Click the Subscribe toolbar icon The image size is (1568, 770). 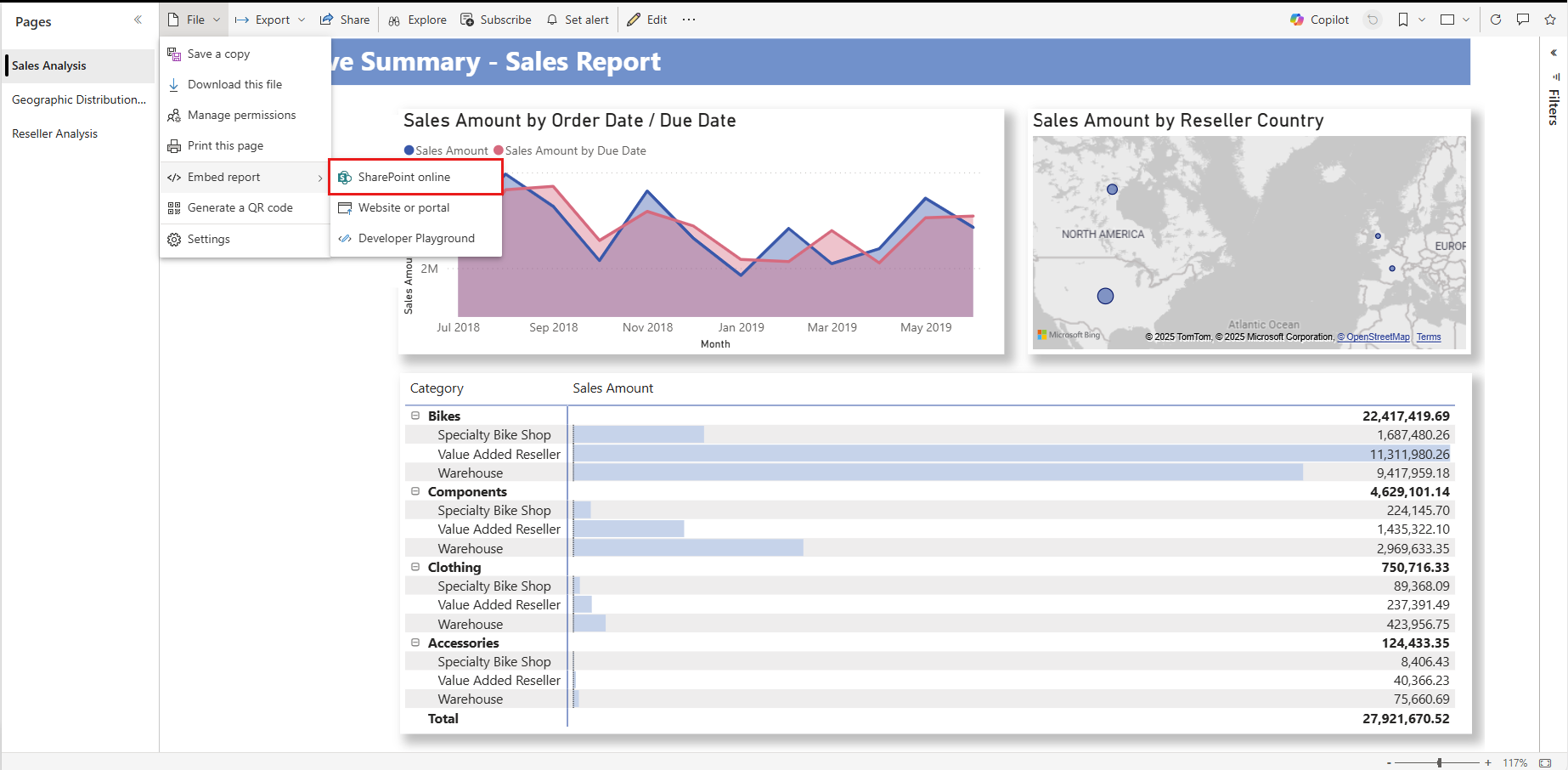pyautogui.click(x=496, y=19)
